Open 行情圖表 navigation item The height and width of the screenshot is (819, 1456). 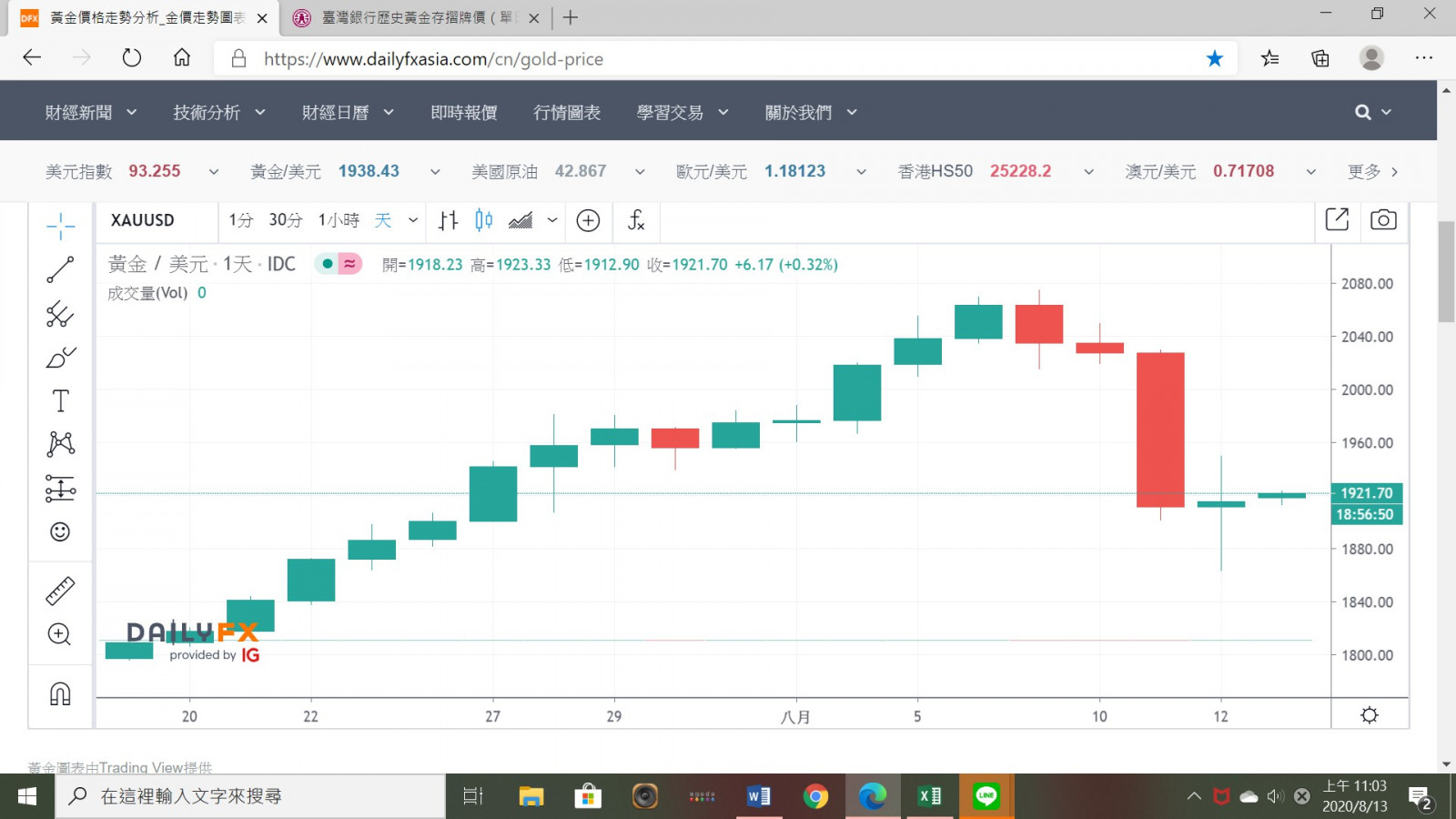(x=567, y=112)
